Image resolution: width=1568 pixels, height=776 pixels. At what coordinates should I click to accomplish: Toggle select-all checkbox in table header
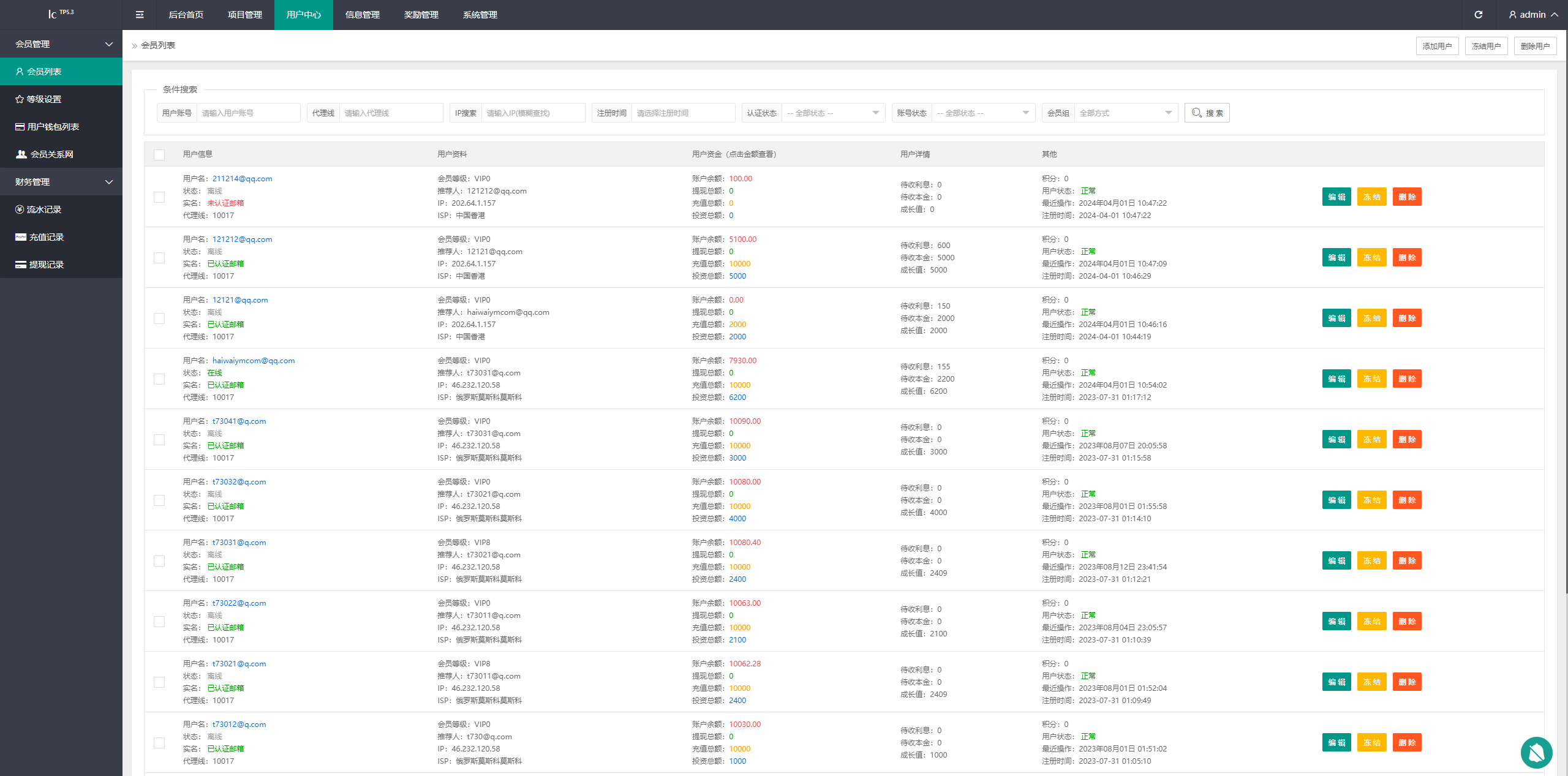click(x=159, y=154)
